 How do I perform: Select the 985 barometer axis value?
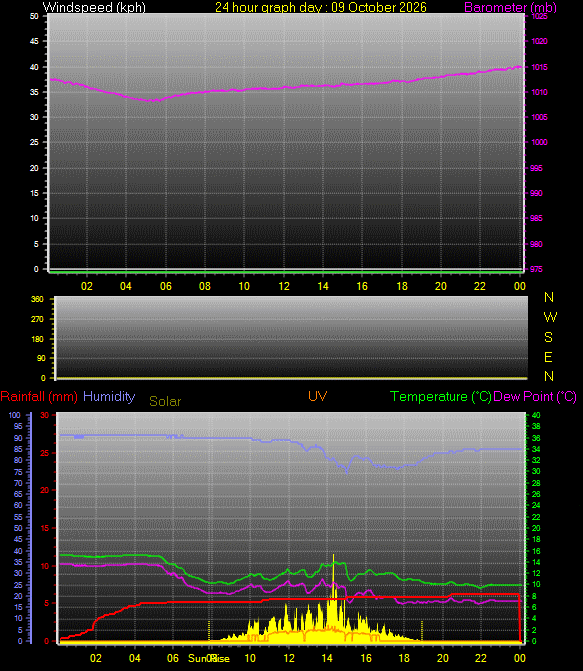(536, 218)
